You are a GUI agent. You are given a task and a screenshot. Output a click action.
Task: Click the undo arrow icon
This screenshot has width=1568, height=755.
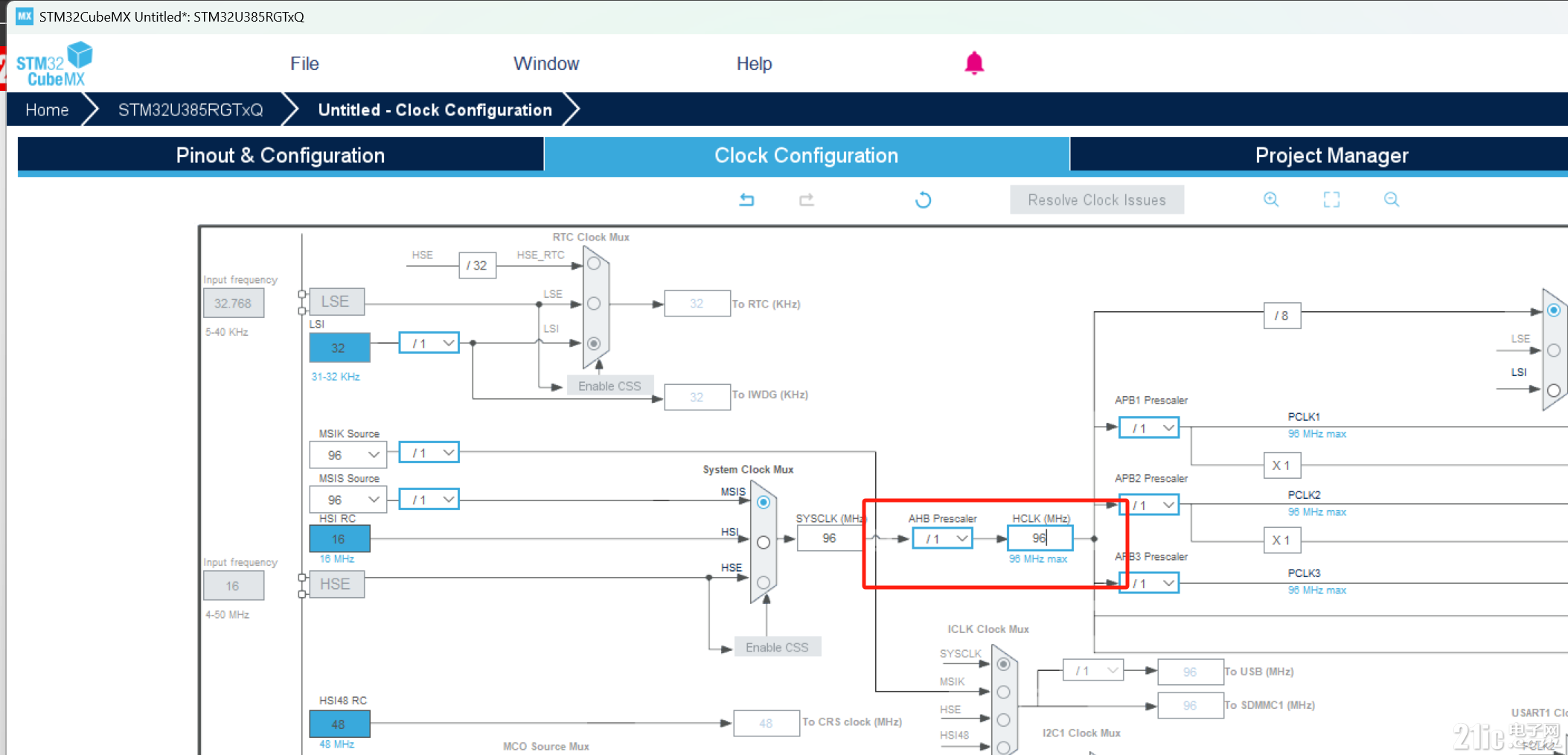click(746, 200)
